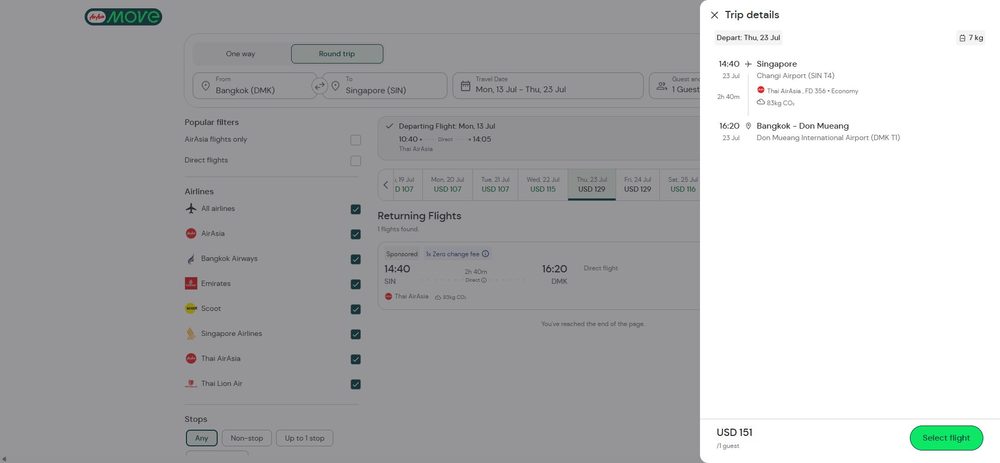Open the From Bangkok (DMK) field
Viewport: 1000px width, 463px height.
255,85
